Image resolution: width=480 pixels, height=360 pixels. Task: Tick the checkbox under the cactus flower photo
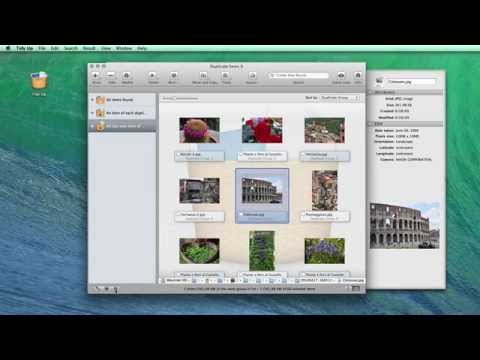click(179, 155)
